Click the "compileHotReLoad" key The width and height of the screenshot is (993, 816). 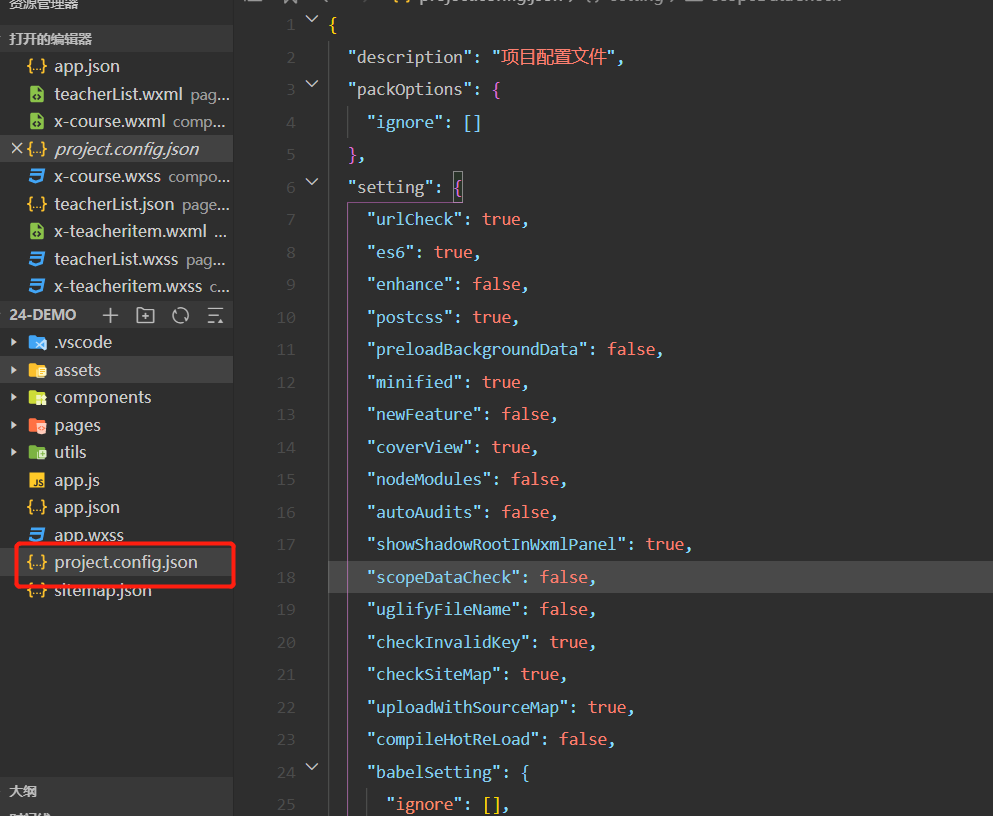click(x=453, y=740)
